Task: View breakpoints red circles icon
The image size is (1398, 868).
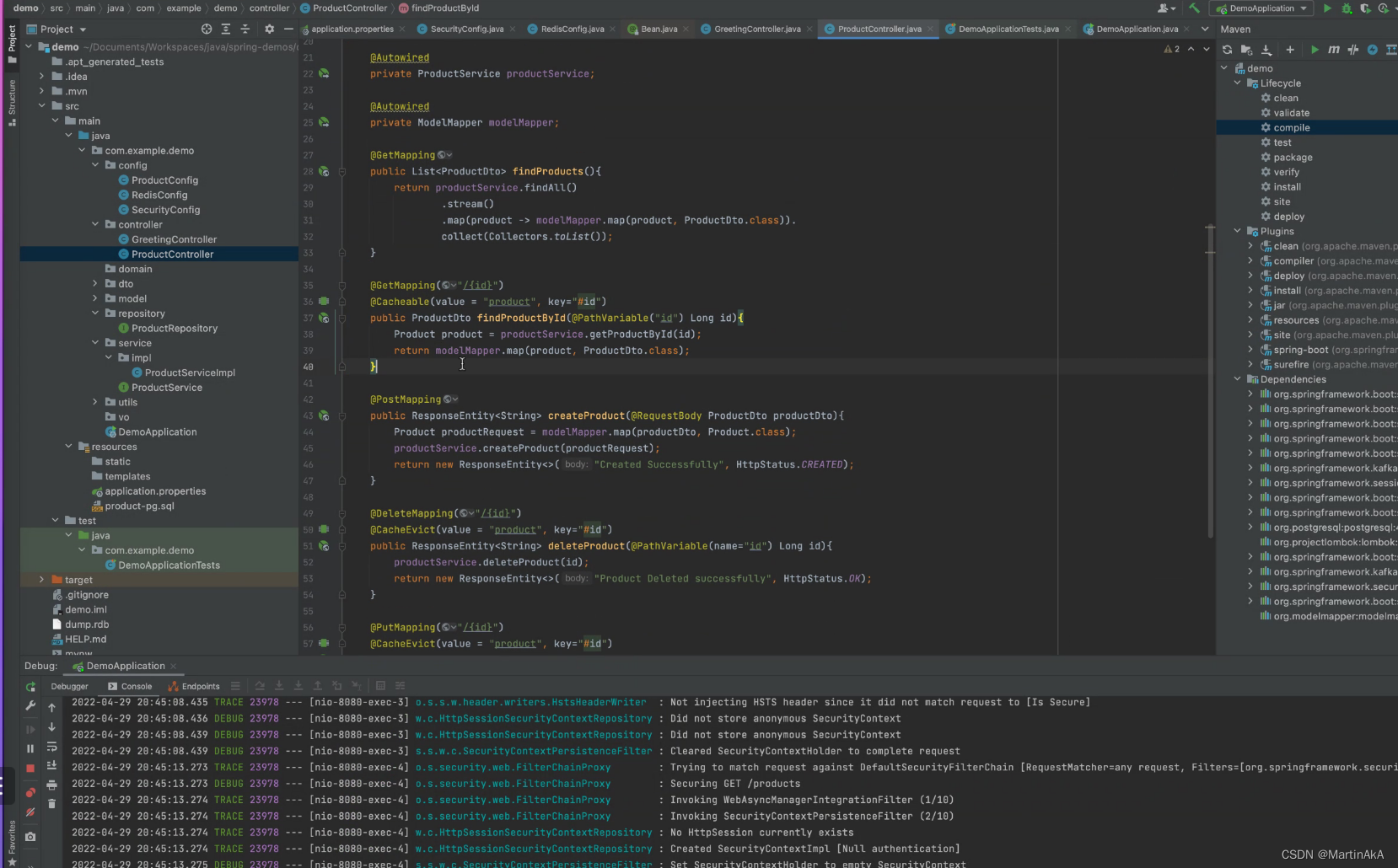Action: coord(30,792)
